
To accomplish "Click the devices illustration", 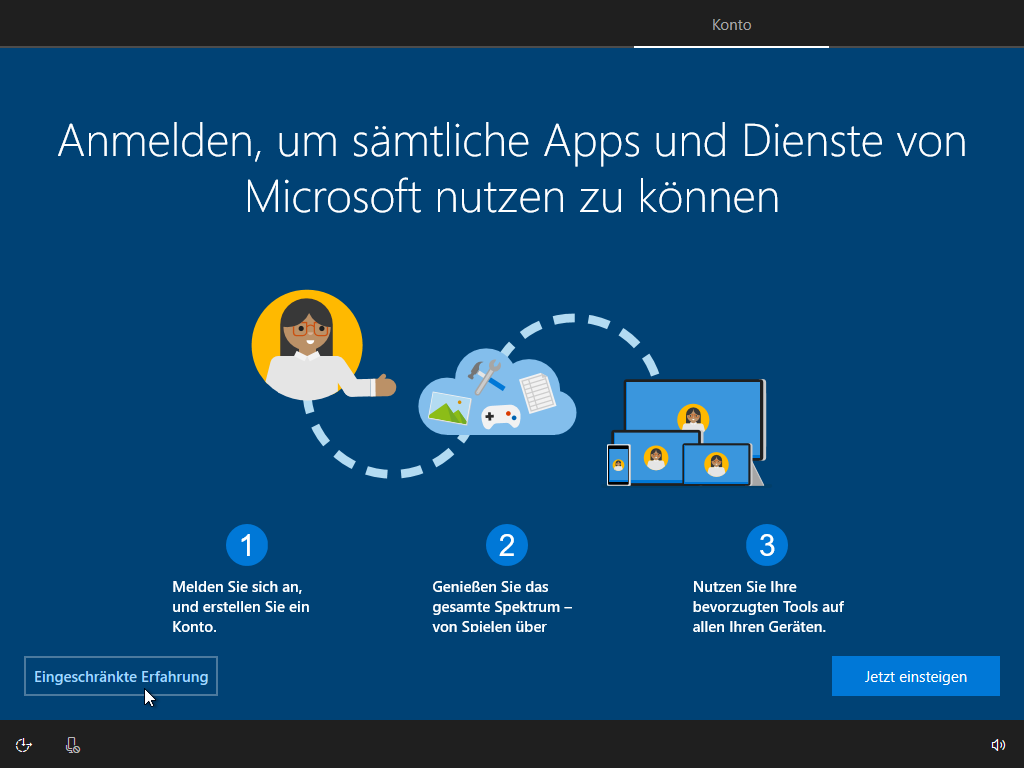I will [686, 432].
